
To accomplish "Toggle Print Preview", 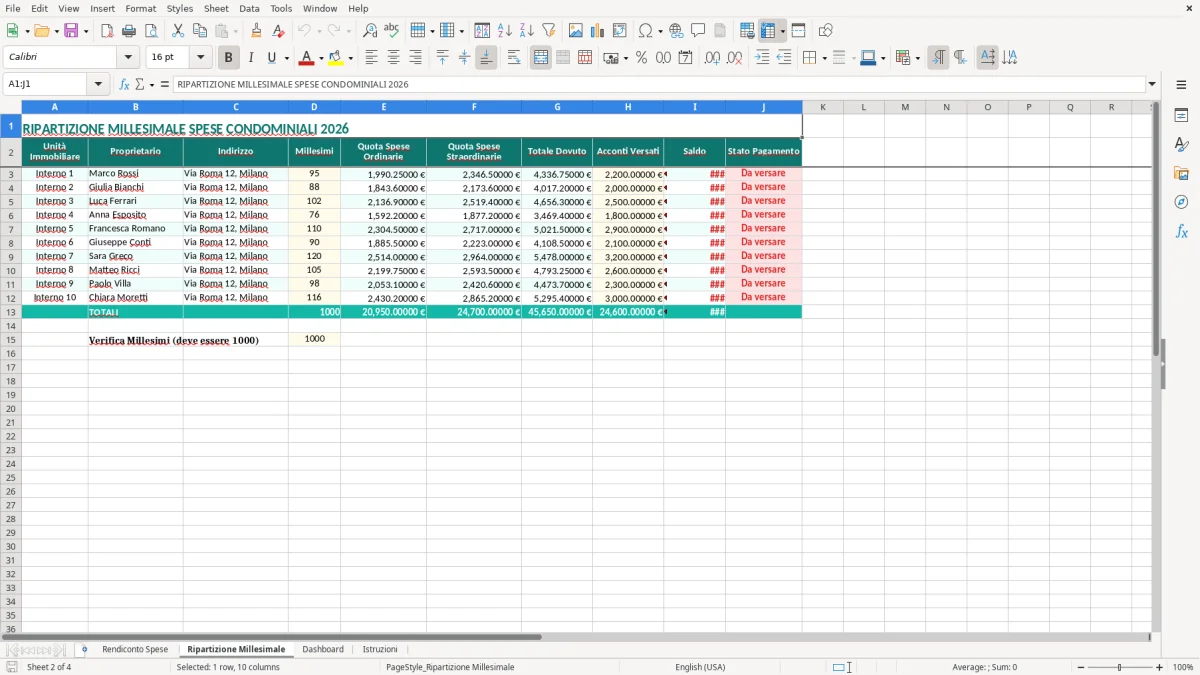I will click(x=150, y=30).
